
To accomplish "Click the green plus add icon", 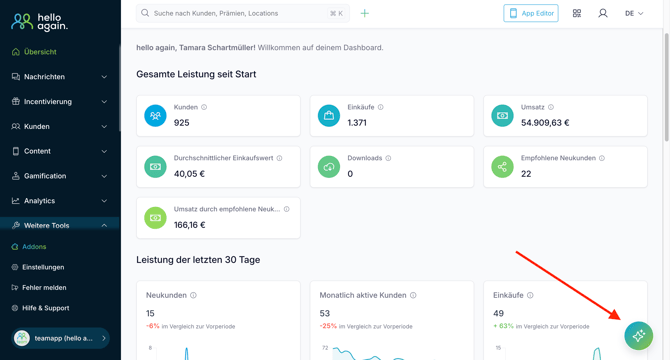I will coord(364,13).
